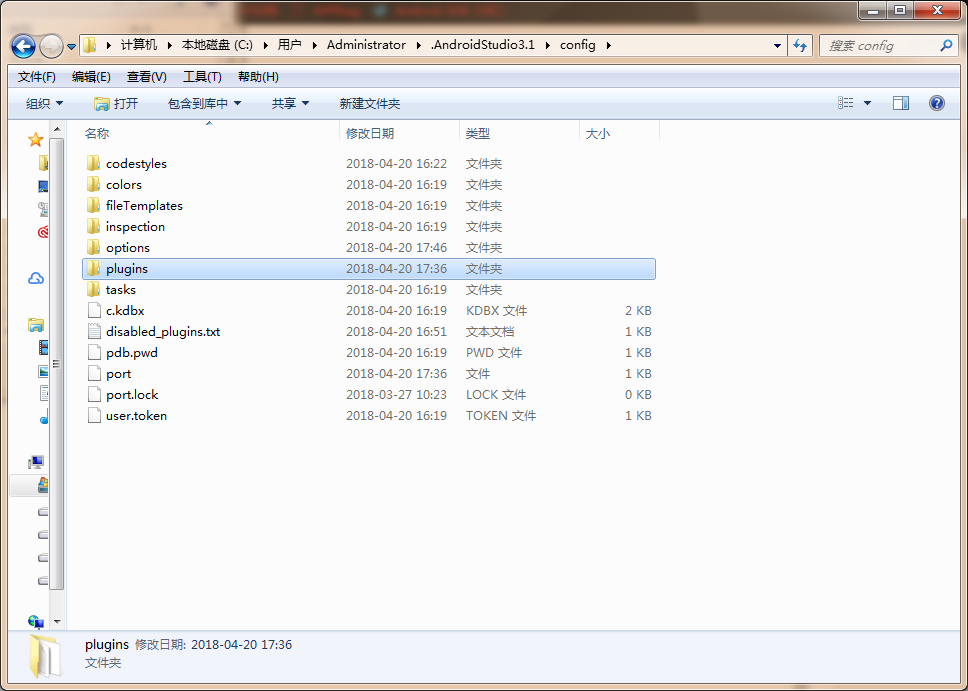Open recent pages arrow beside Forward button
This screenshot has height=691, width=968.
point(71,46)
